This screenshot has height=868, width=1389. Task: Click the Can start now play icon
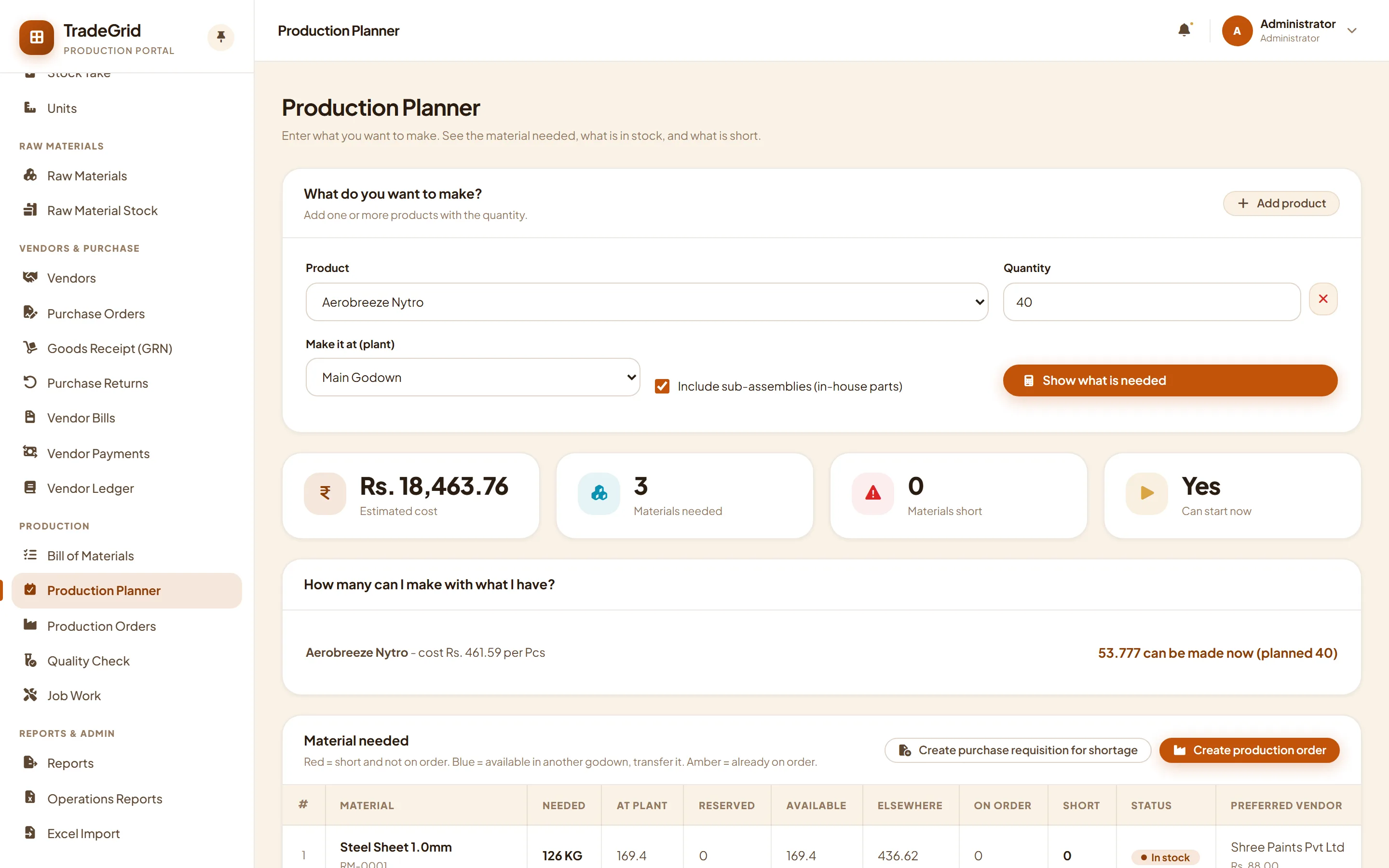[x=1147, y=493]
